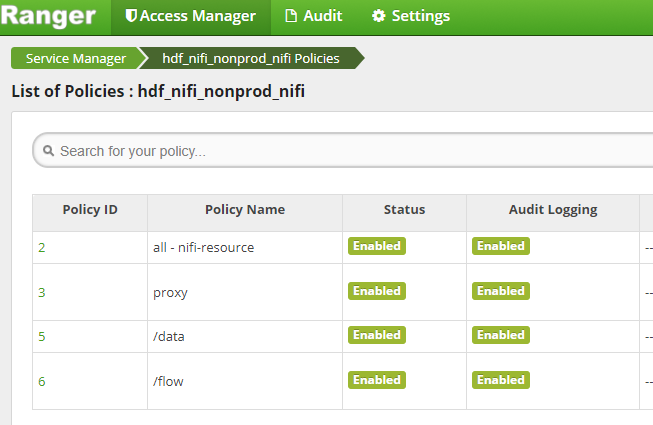This screenshot has width=653, height=425.
Task: Click the shield icon beside Access Manager
Action: click(131, 17)
